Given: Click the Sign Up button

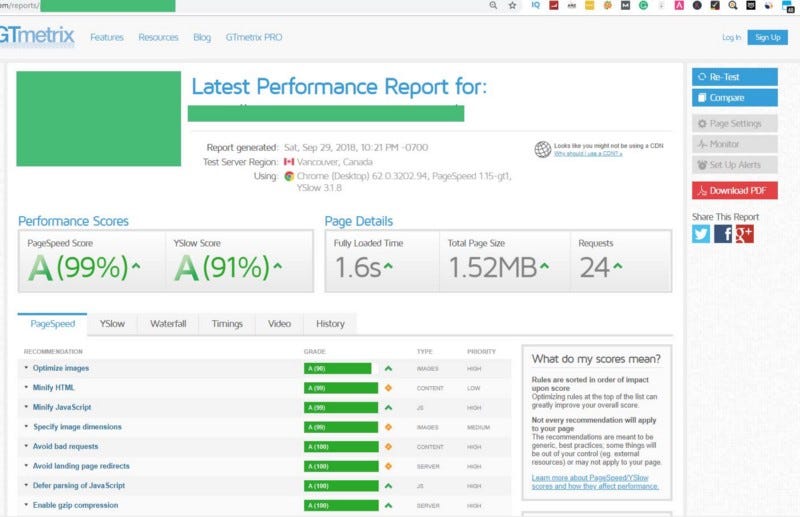Looking at the screenshot, I should [x=767, y=37].
